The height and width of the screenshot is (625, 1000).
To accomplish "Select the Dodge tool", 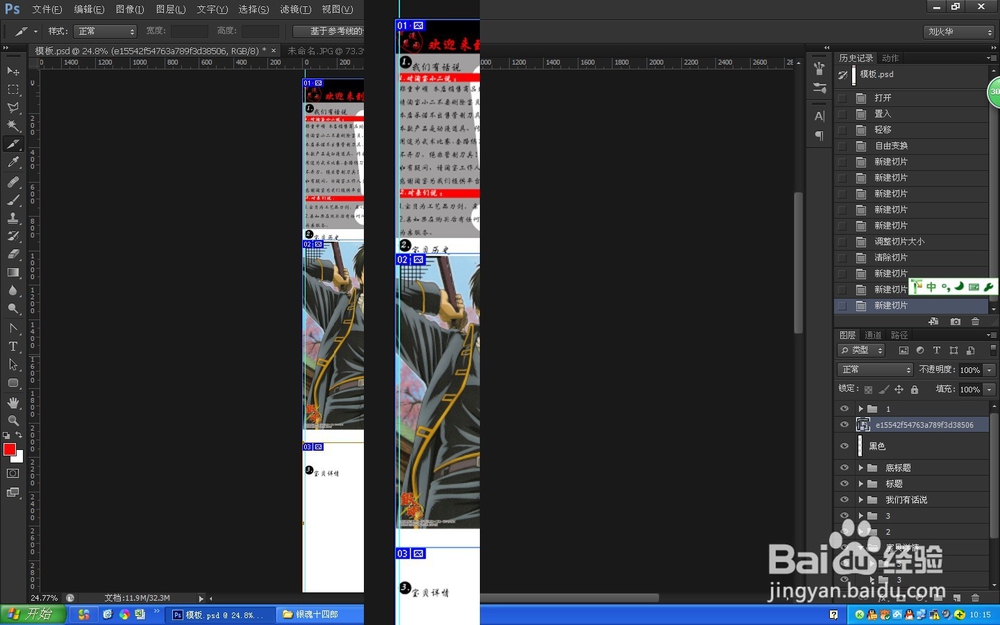I will pyautogui.click(x=13, y=309).
